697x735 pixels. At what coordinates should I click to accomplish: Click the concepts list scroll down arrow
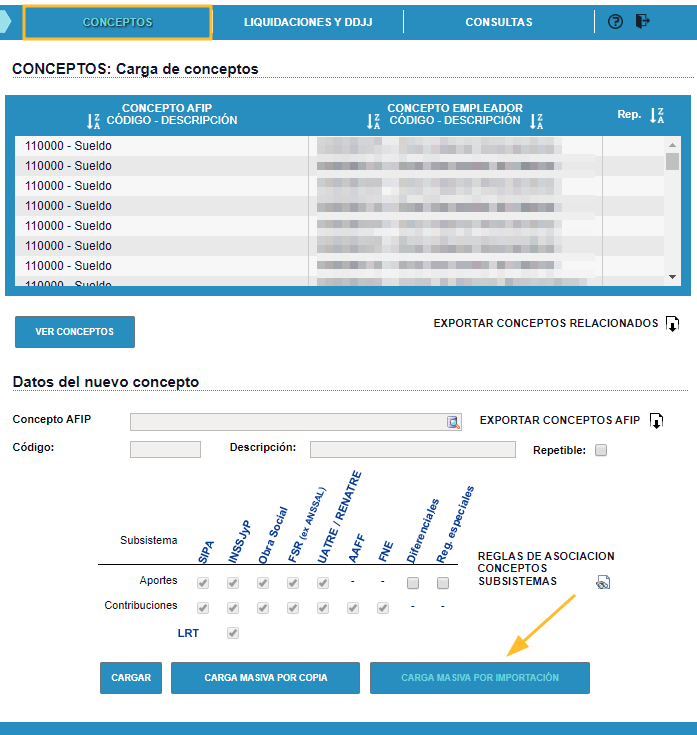(672, 277)
